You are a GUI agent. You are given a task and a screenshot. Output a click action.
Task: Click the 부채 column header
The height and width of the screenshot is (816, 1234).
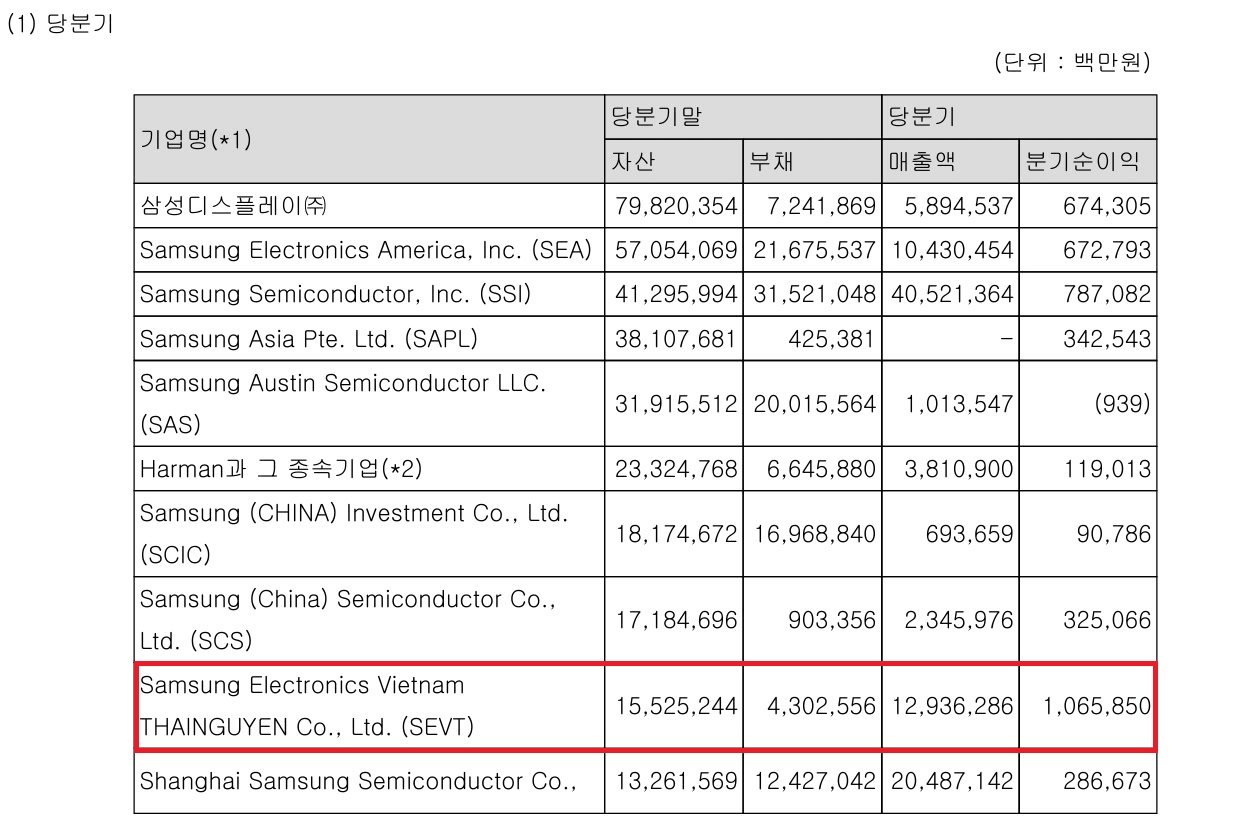pyautogui.click(x=812, y=161)
